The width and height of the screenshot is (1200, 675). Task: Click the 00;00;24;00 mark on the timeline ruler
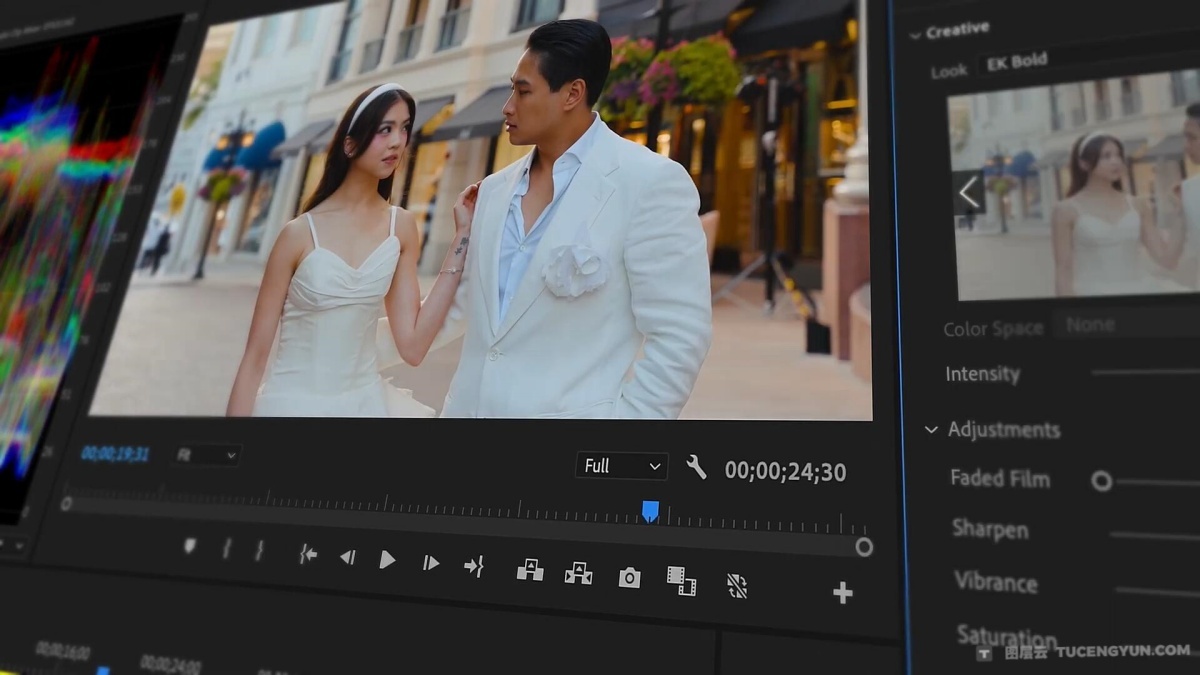[x=170, y=664]
